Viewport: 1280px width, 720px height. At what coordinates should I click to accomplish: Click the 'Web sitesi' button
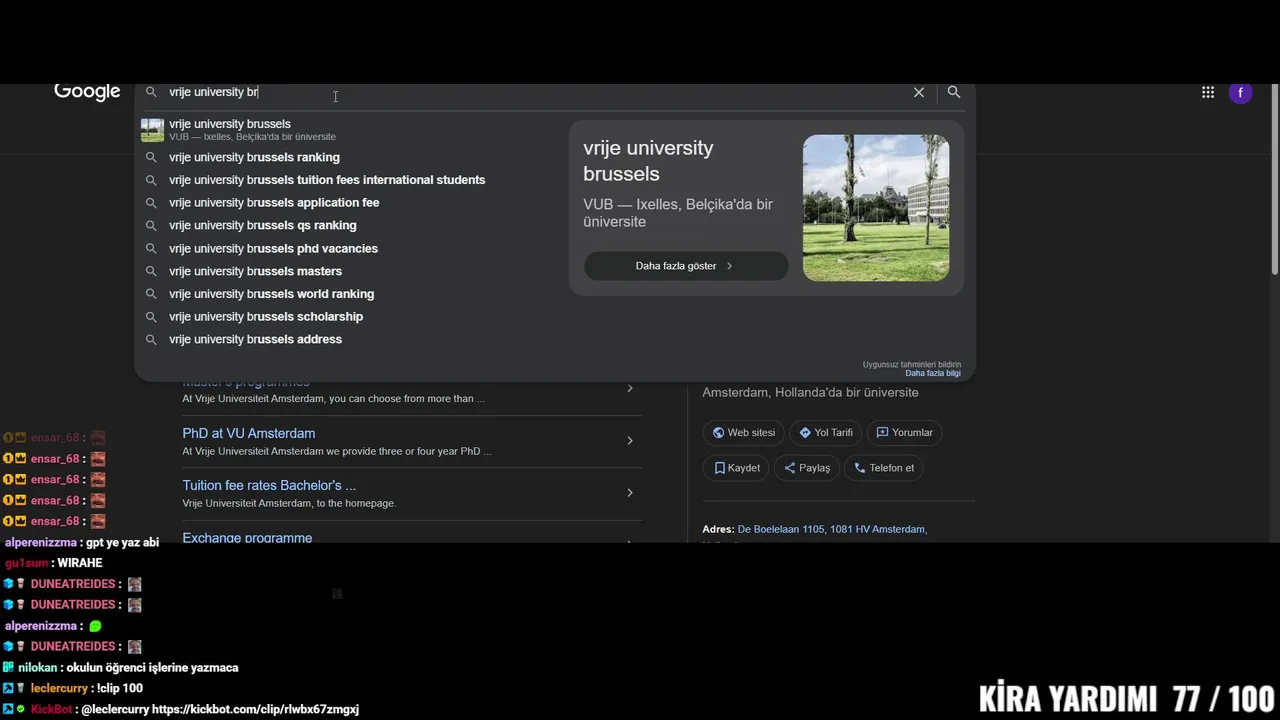click(x=744, y=433)
